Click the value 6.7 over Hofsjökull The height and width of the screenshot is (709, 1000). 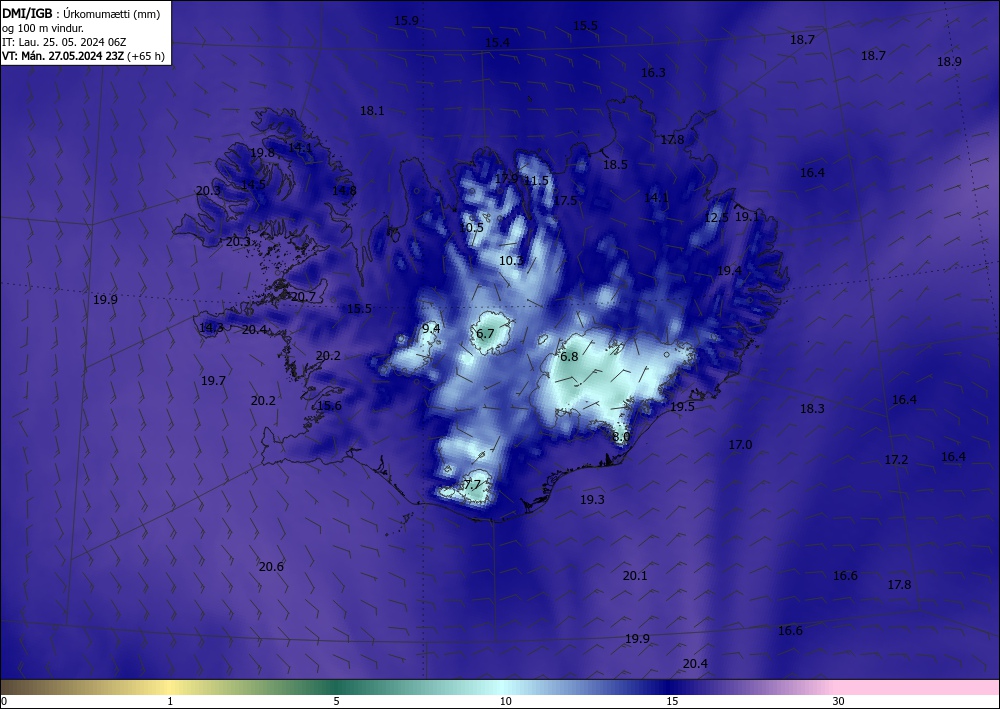(x=485, y=333)
